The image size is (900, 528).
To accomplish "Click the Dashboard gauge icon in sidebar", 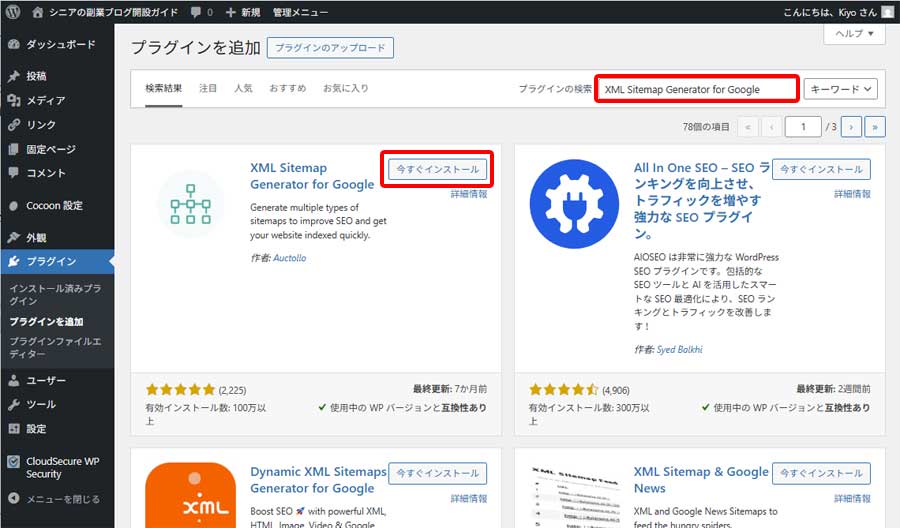I will [x=14, y=45].
